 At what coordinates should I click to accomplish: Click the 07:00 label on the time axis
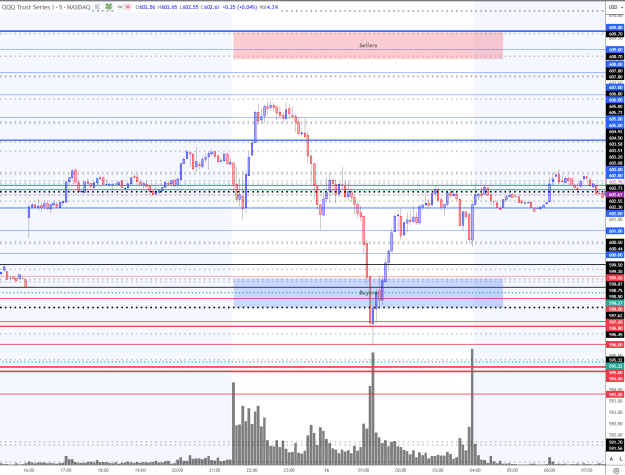pos(586,470)
